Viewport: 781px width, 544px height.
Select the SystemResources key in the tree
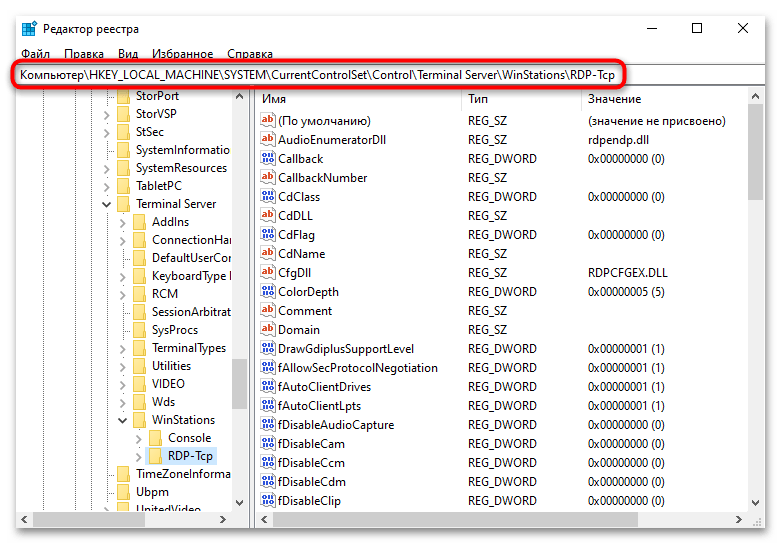[181, 168]
